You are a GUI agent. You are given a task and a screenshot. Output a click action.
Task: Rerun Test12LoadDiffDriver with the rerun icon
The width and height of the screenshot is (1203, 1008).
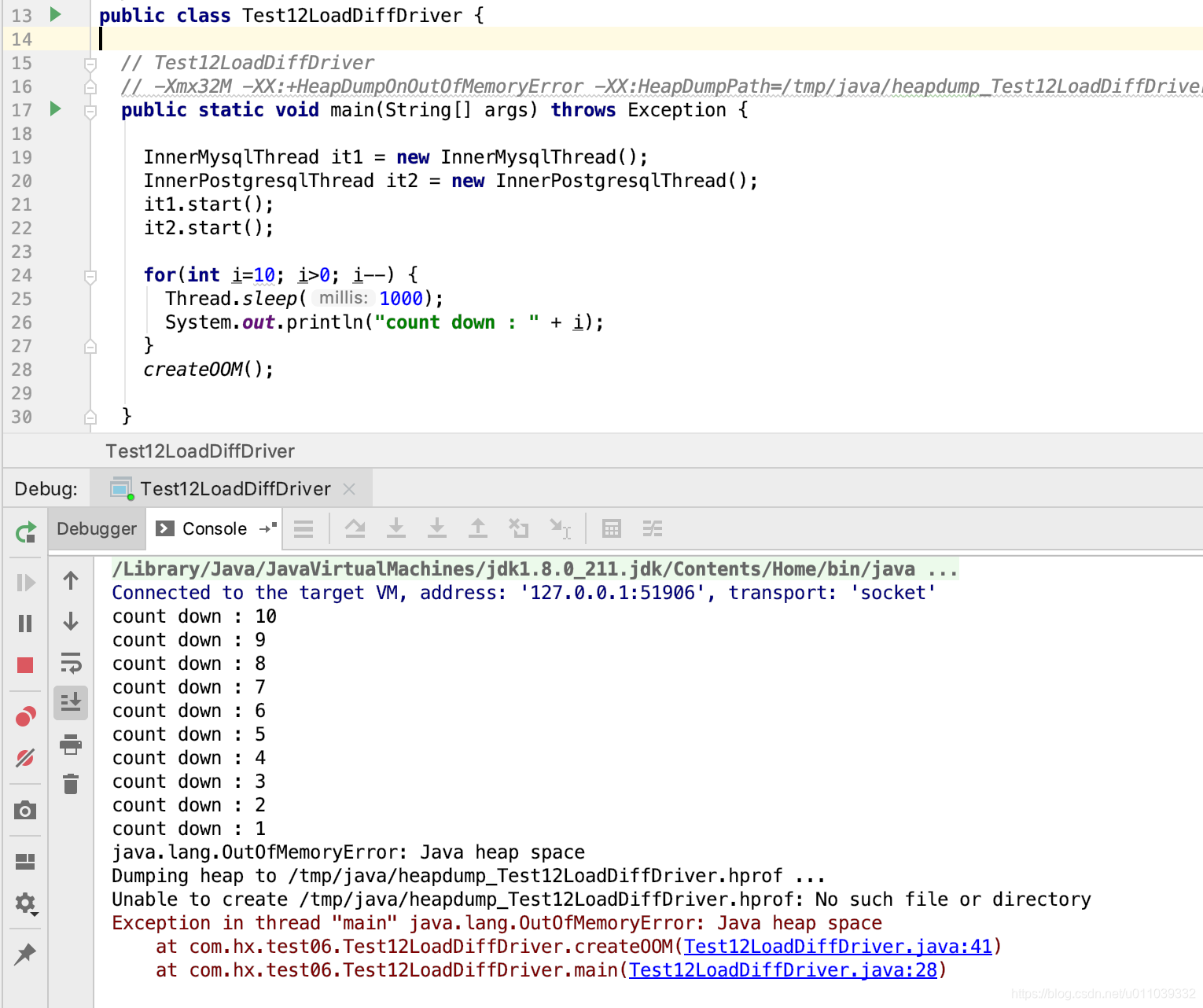coord(25,533)
